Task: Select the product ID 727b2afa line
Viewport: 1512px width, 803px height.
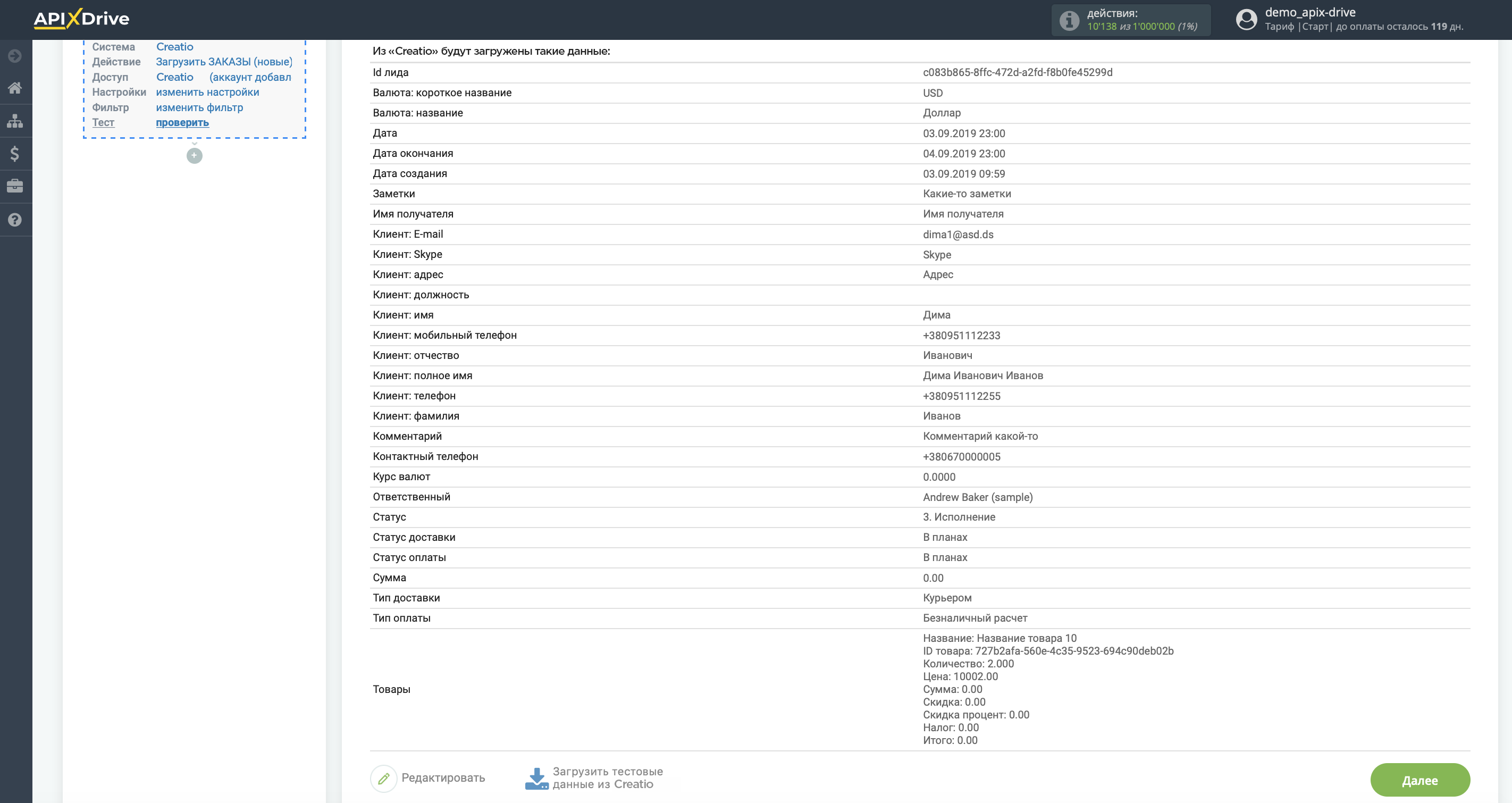Action: (x=1048, y=651)
